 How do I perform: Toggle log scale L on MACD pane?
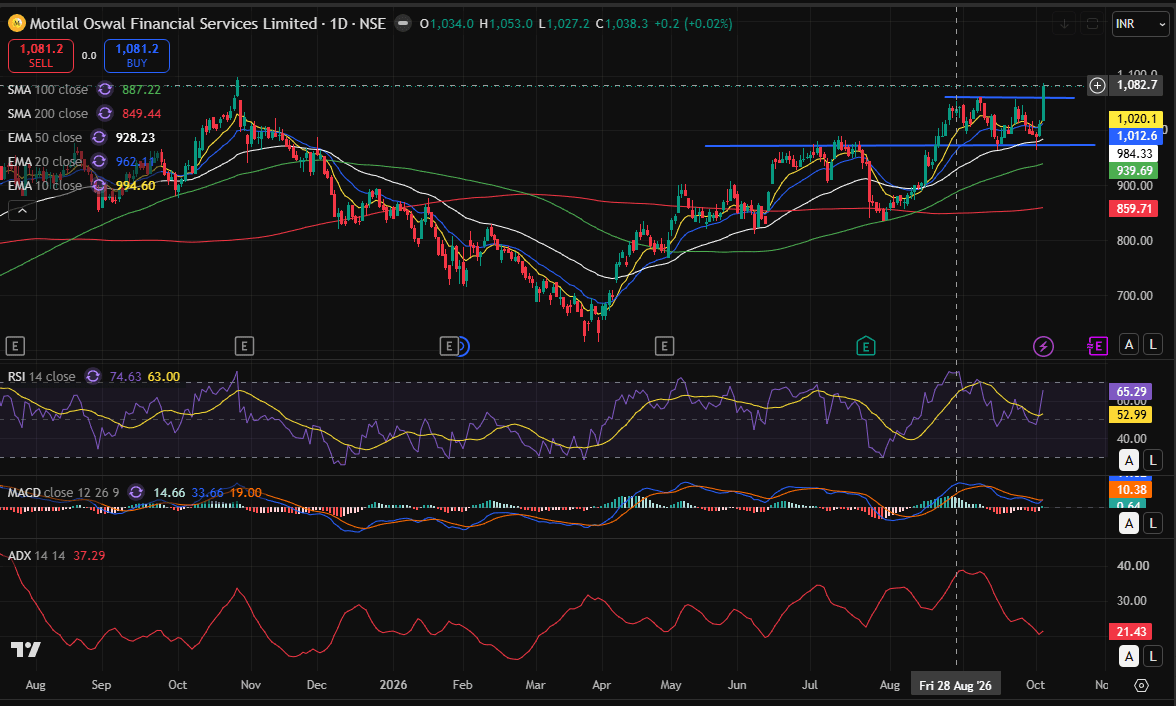[1153, 523]
